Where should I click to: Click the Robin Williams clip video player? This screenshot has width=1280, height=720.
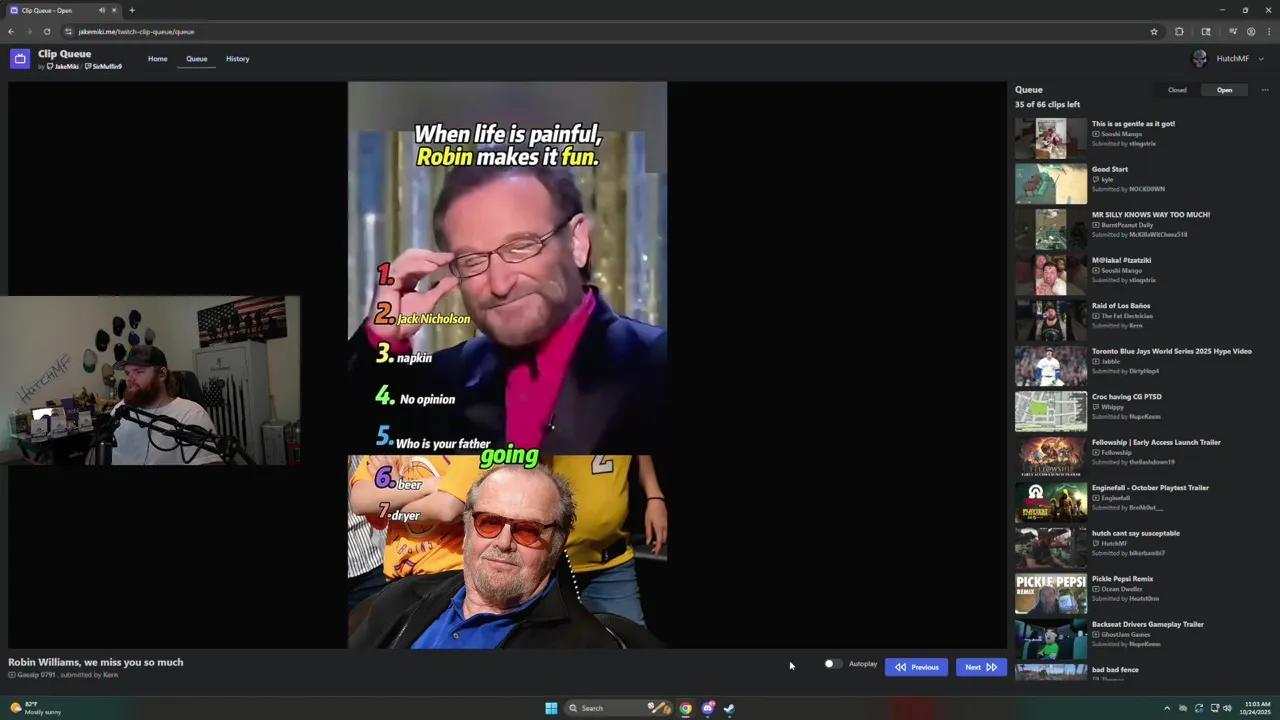(x=507, y=365)
